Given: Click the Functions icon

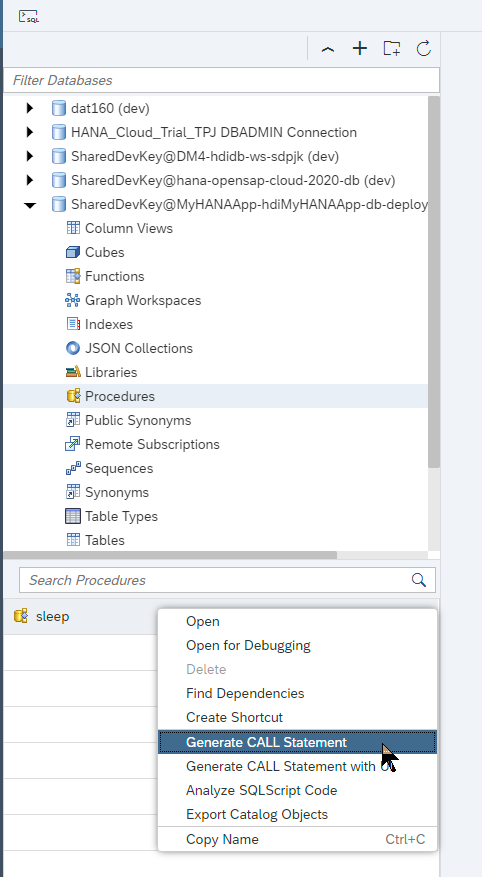Looking at the screenshot, I should (x=73, y=276).
